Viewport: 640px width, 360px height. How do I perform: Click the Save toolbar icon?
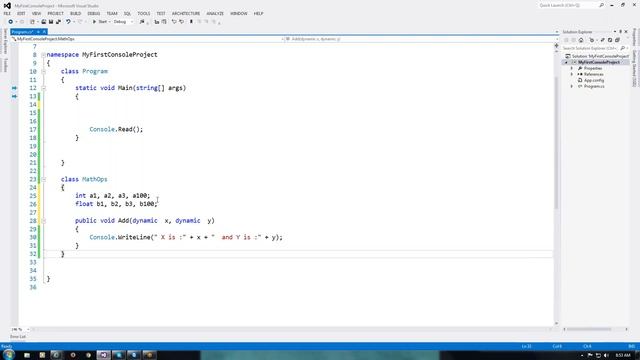51,22
